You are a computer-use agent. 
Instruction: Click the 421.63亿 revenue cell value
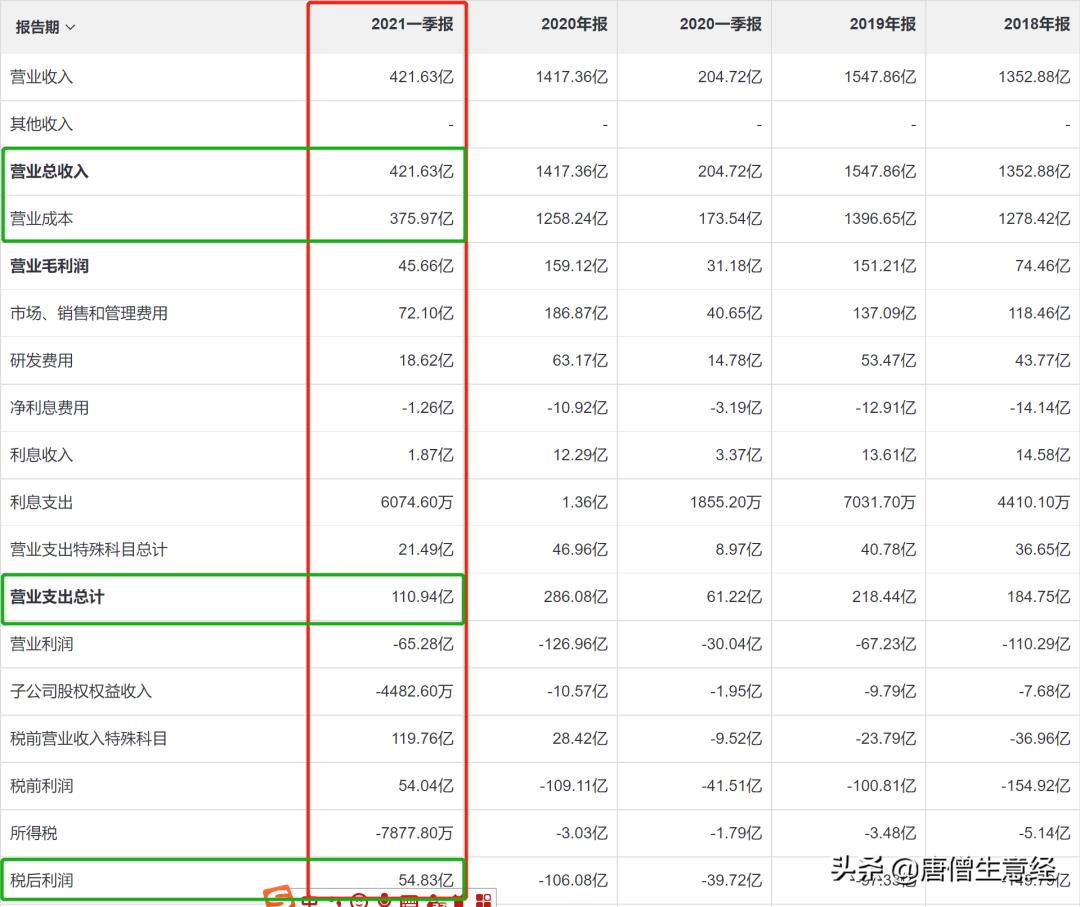tap(424, 77)
